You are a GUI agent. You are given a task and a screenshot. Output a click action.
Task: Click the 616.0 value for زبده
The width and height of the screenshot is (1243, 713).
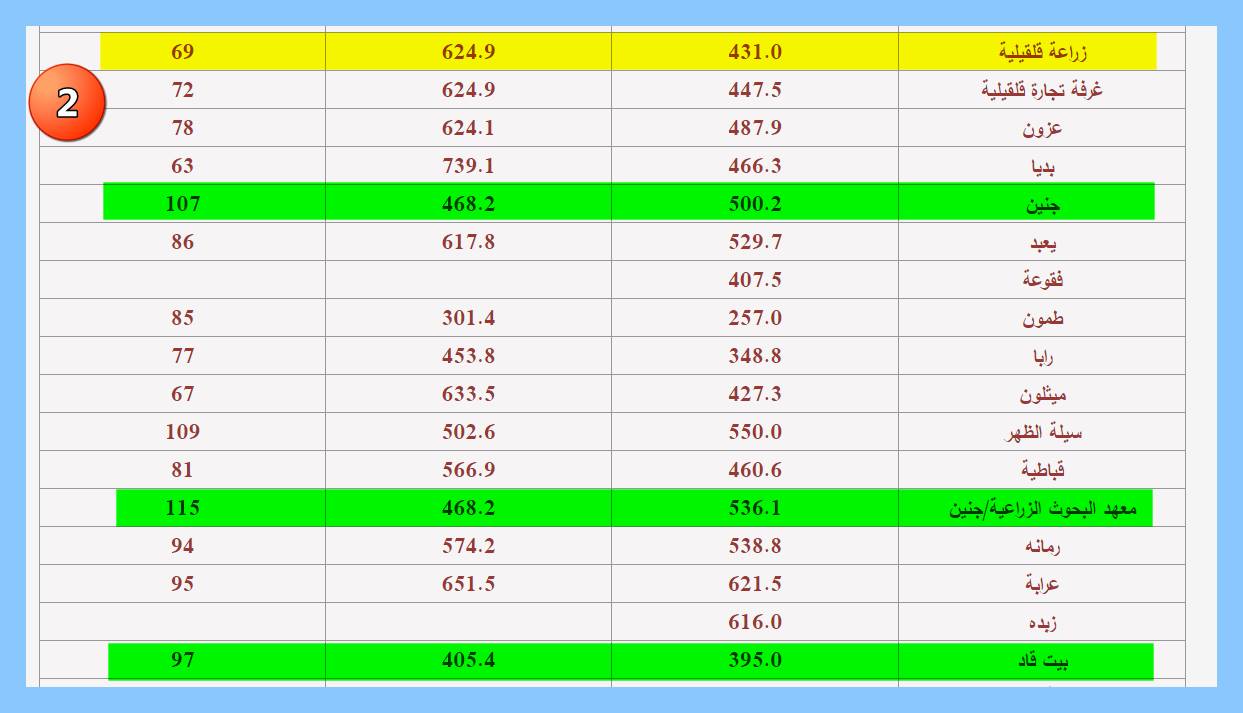[x=754, y=622]
